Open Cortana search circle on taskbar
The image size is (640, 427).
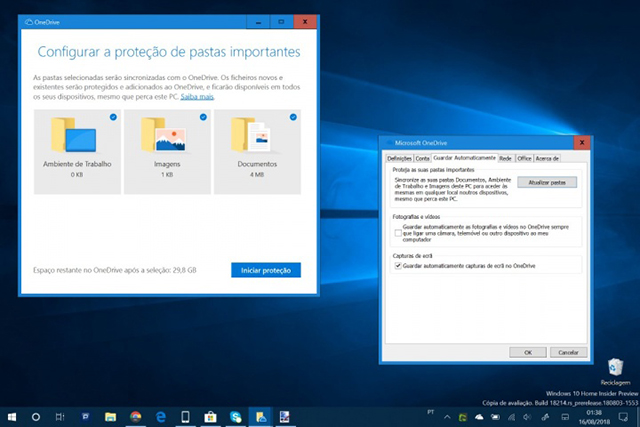(x=36, y=417)
